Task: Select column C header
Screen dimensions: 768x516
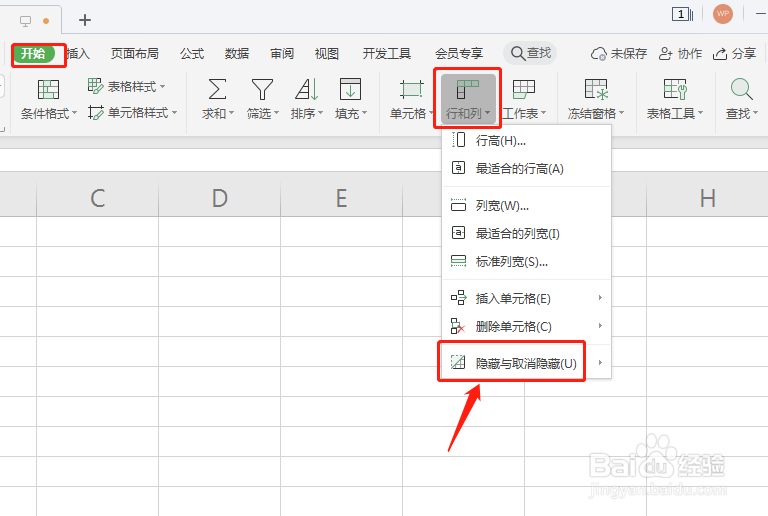Action: point(97,198)
